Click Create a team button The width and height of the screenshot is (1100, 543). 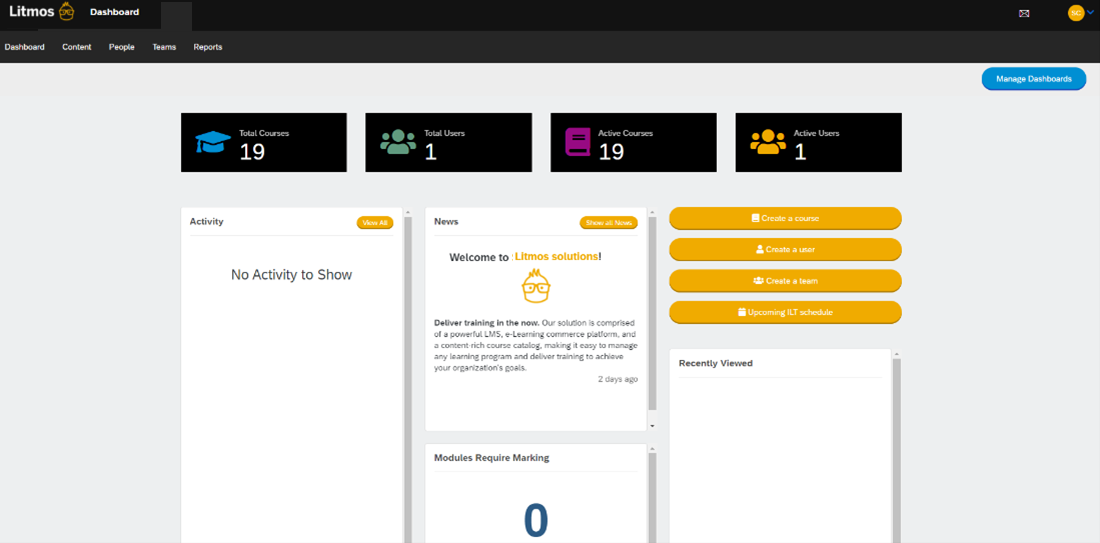click(785, 281)
